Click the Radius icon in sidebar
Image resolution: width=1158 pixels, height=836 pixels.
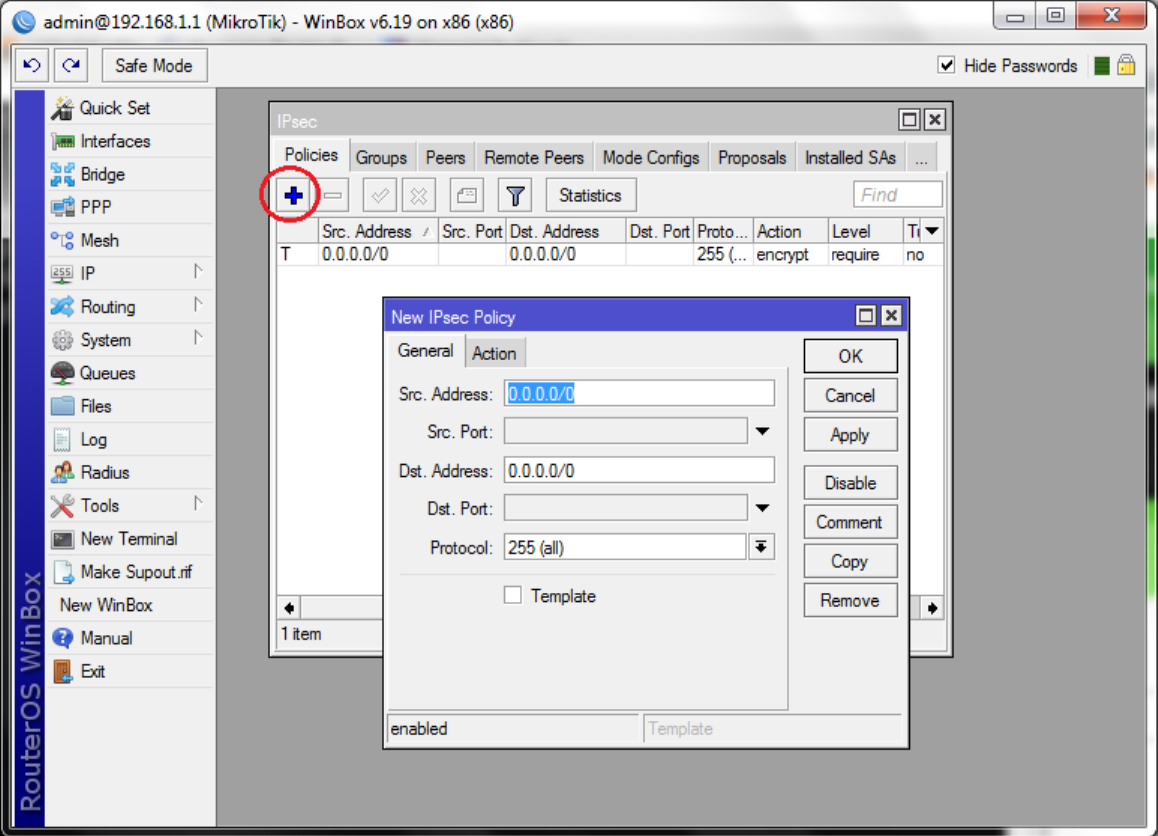click(x=63, y=472)
